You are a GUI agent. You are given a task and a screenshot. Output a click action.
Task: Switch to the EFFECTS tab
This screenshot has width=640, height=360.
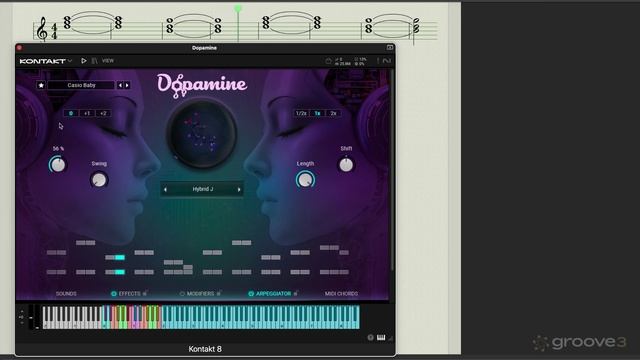pos(130,293)
